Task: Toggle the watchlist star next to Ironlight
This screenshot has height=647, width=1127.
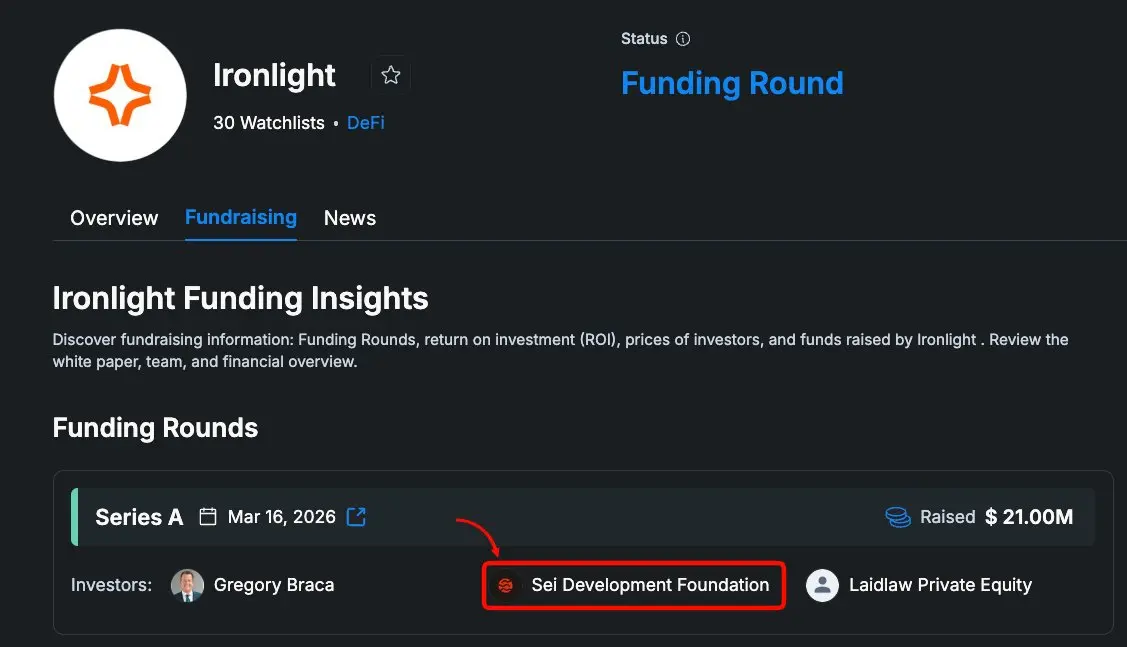Action: pyautogui.click(x=391, y=75)
